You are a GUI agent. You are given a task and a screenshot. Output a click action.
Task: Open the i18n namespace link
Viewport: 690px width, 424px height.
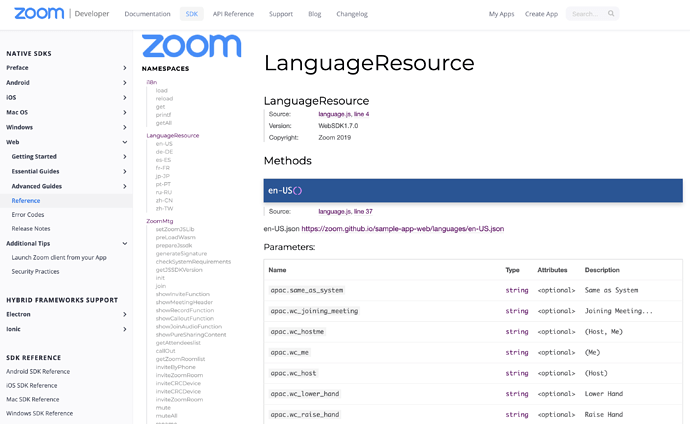click(x=152, y=82)
